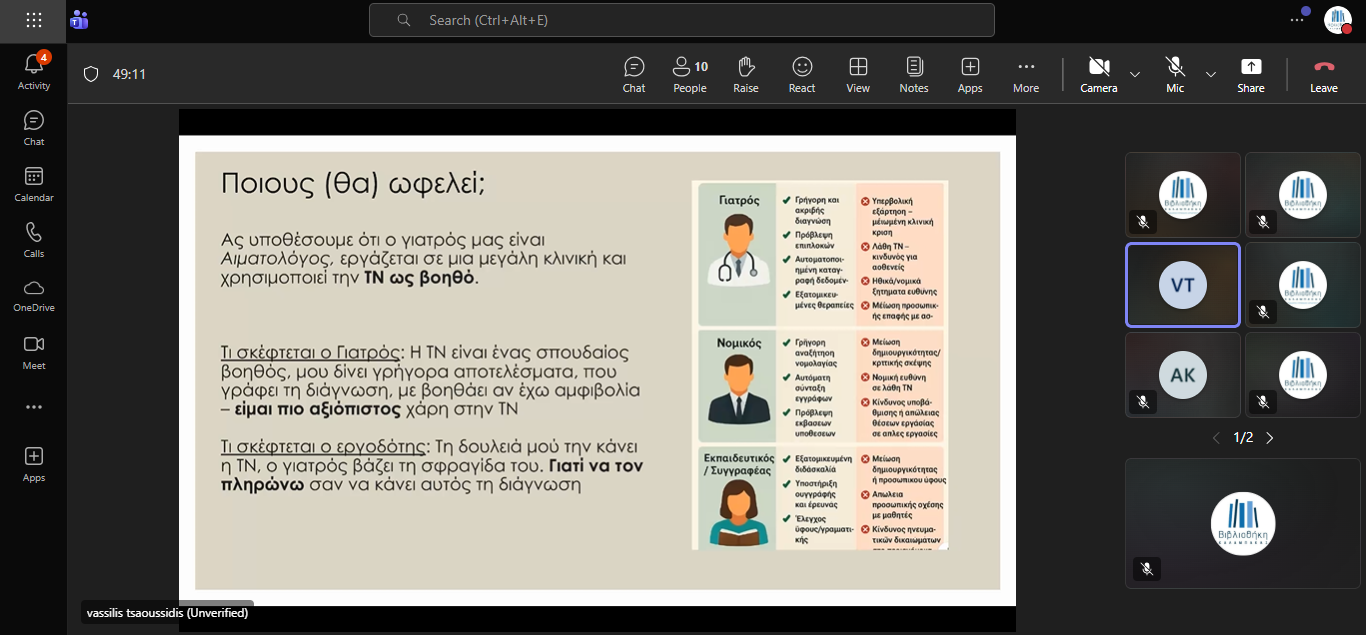This screenshot has height=635, width=1366.
Task: Click the Share screen icon
Action: tap(1250, 74)
